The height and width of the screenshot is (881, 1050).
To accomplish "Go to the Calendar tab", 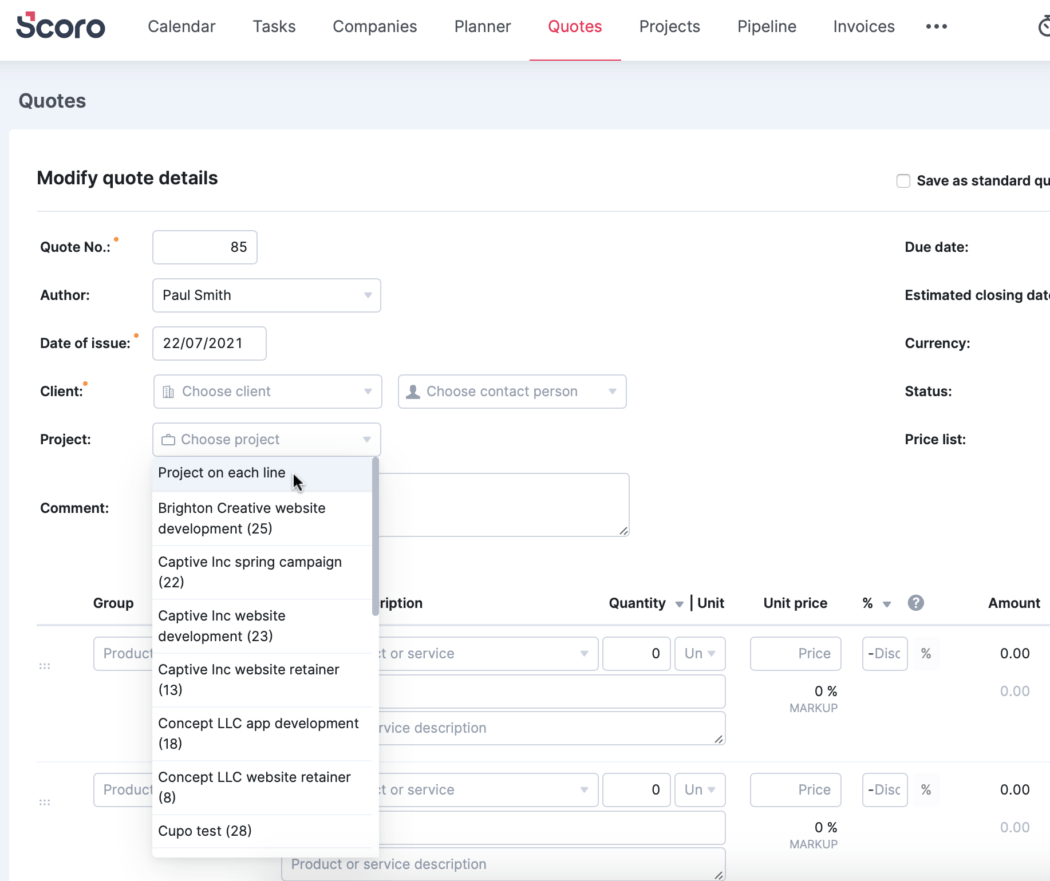I will [x=181, y=27].
